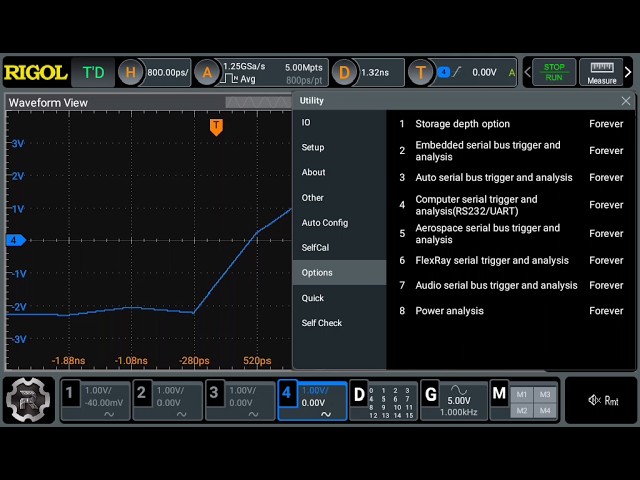Select Storage depth option row
640x480 pixels.
(x=511, y=124)
